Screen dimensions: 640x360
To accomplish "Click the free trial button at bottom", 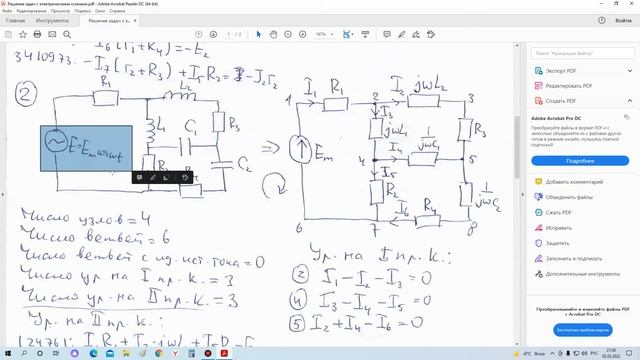I will tap(583, 330).
